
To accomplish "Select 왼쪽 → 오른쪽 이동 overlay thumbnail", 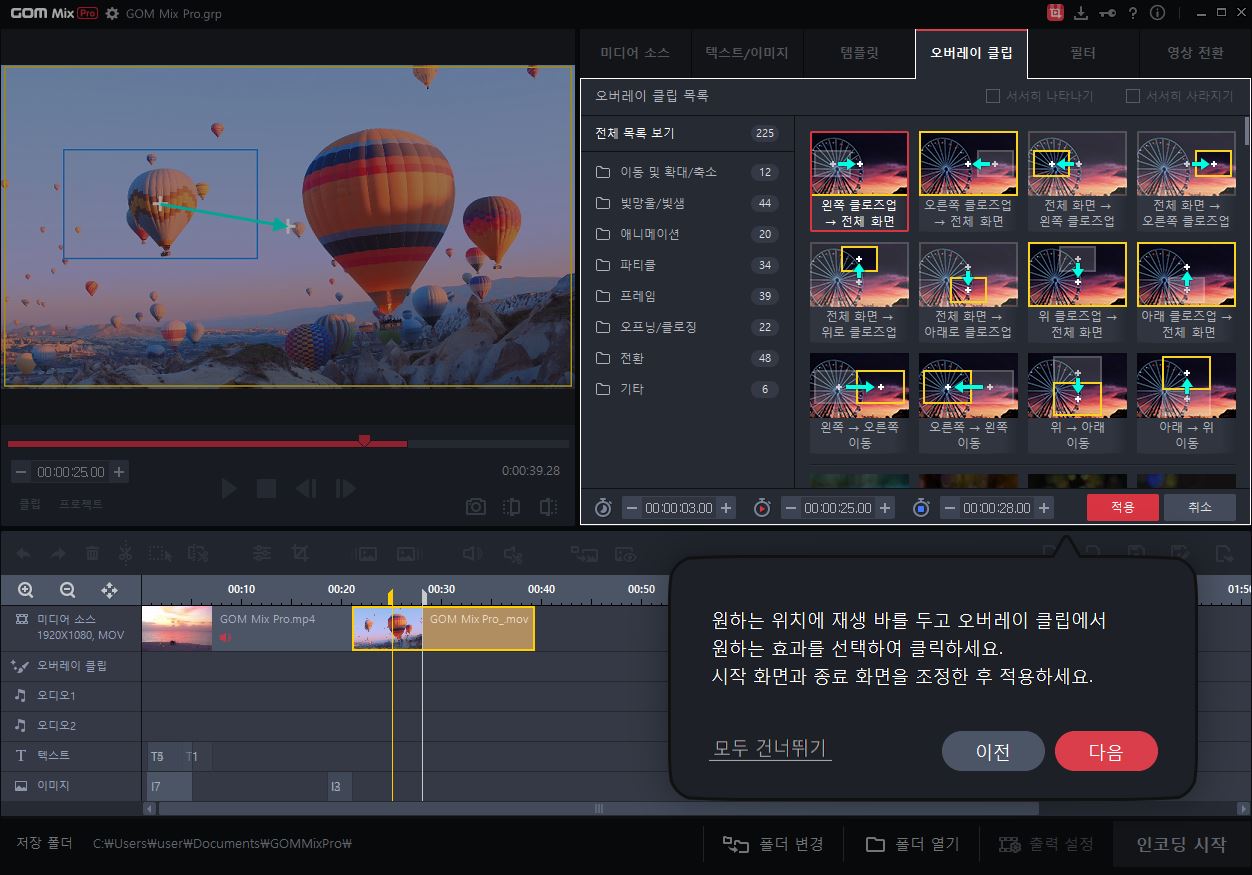I will point(859,402).
